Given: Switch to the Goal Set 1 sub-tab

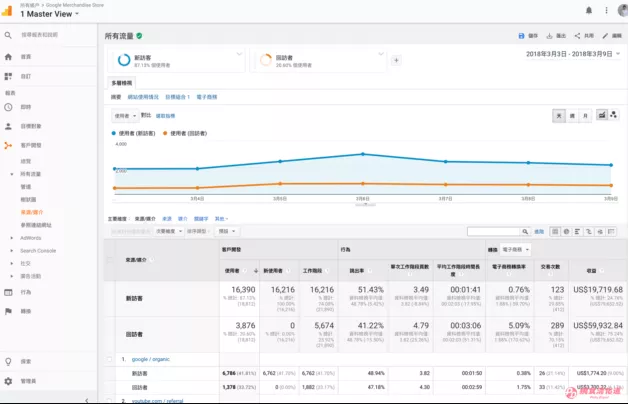Looking at the screenshot, I should click(x=177, y=97).
